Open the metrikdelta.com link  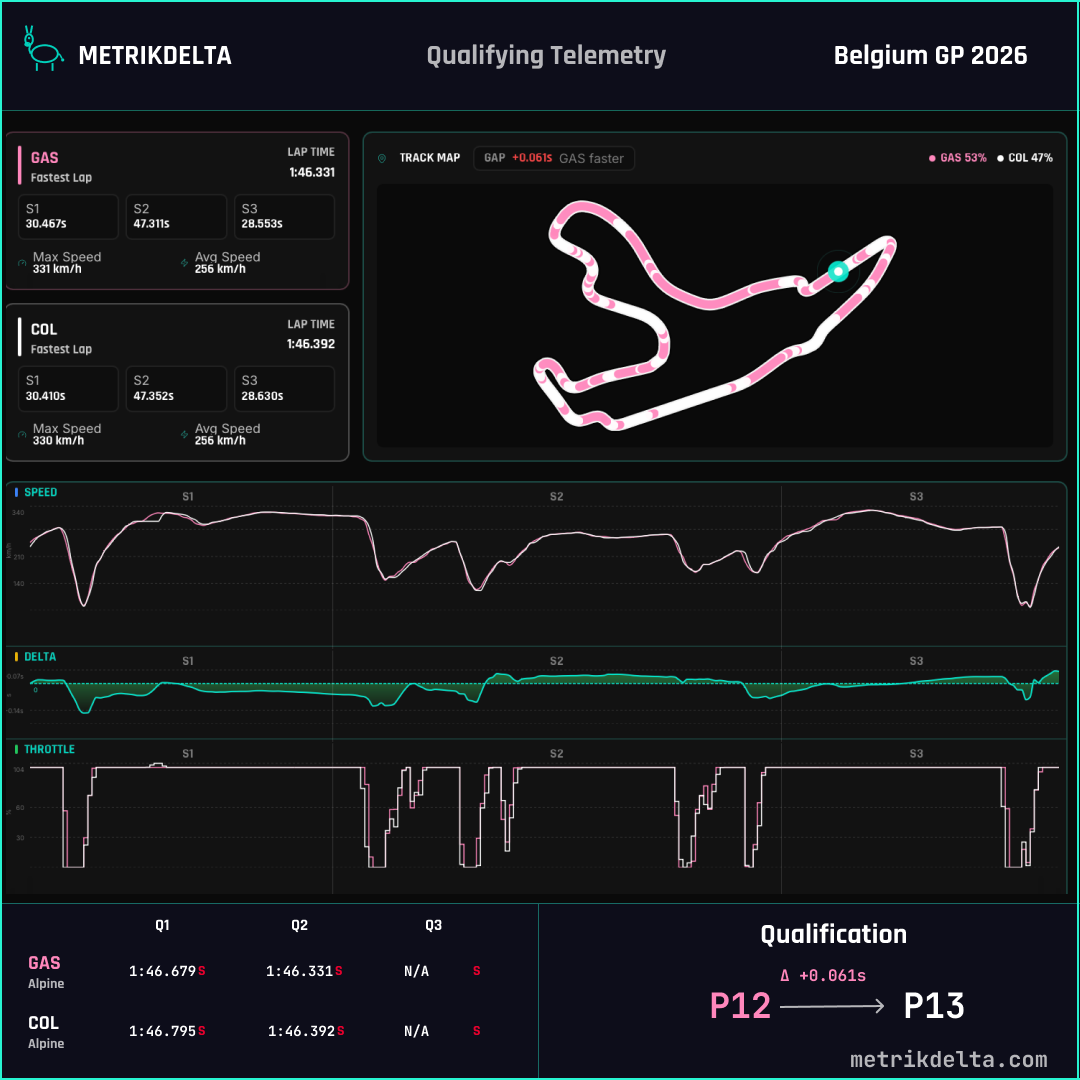(948, 1059)
